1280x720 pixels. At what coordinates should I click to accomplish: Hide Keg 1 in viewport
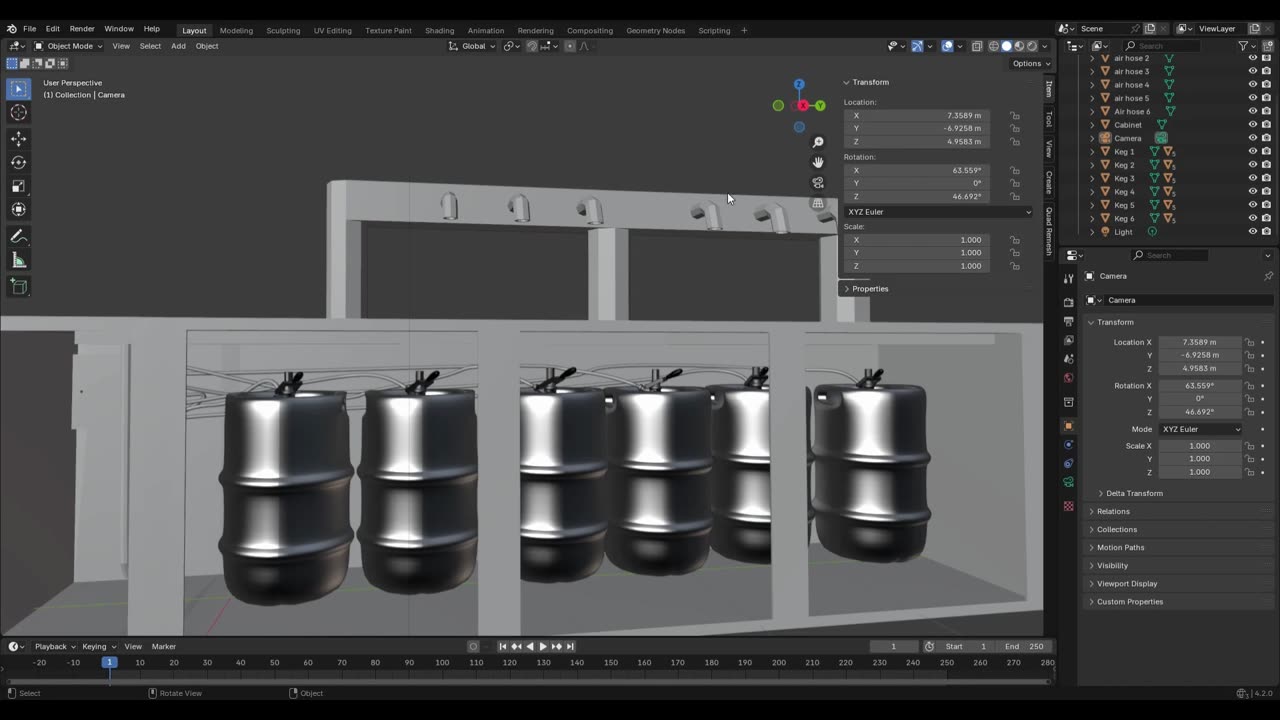1252,151
